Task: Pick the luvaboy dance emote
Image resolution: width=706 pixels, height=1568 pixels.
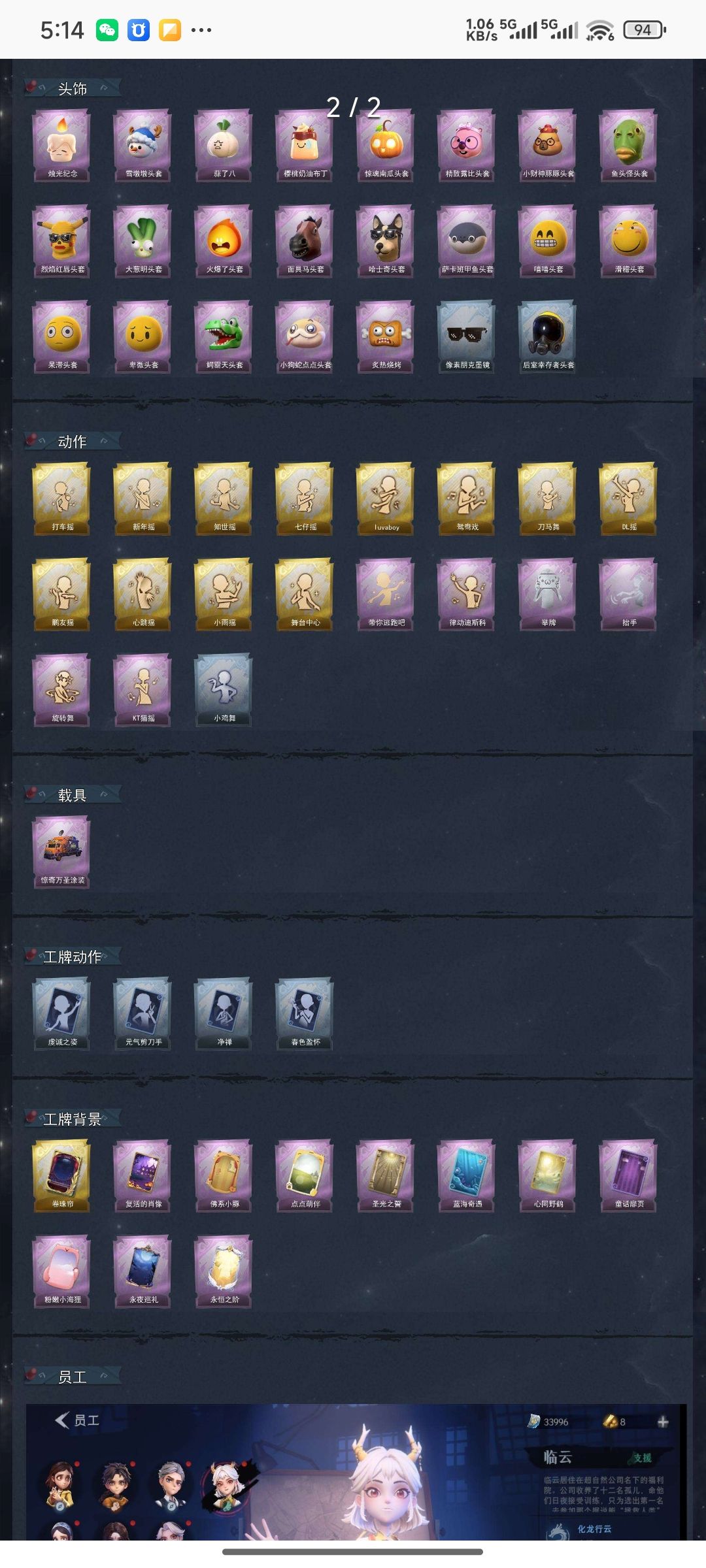Action: (x=386, y=498)
